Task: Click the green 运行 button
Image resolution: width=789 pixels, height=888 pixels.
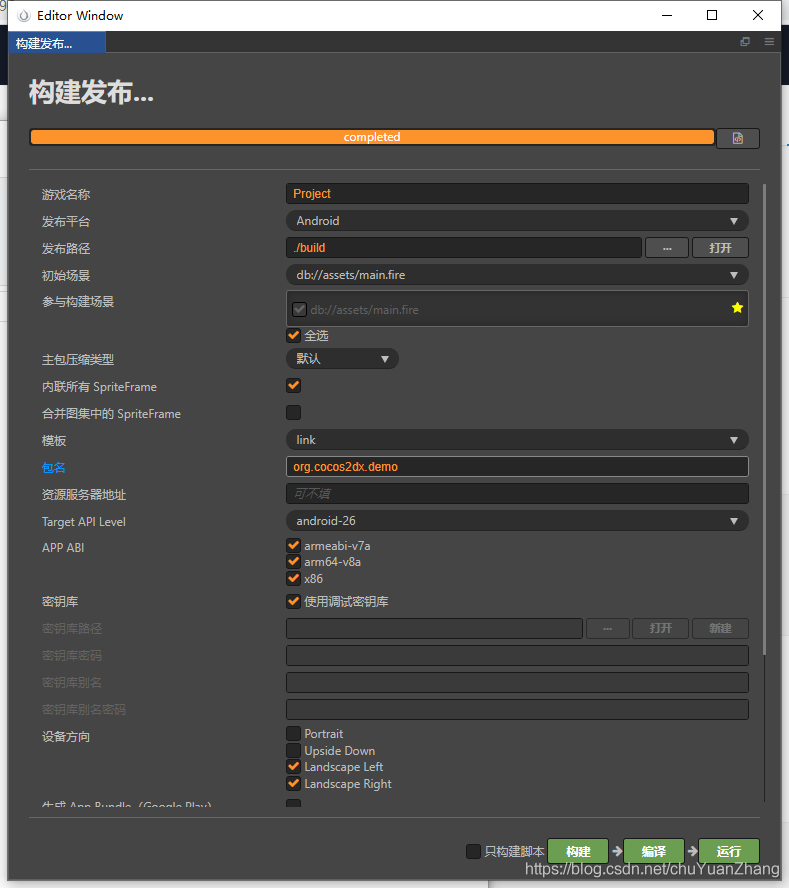Action: tap(729, 851)
